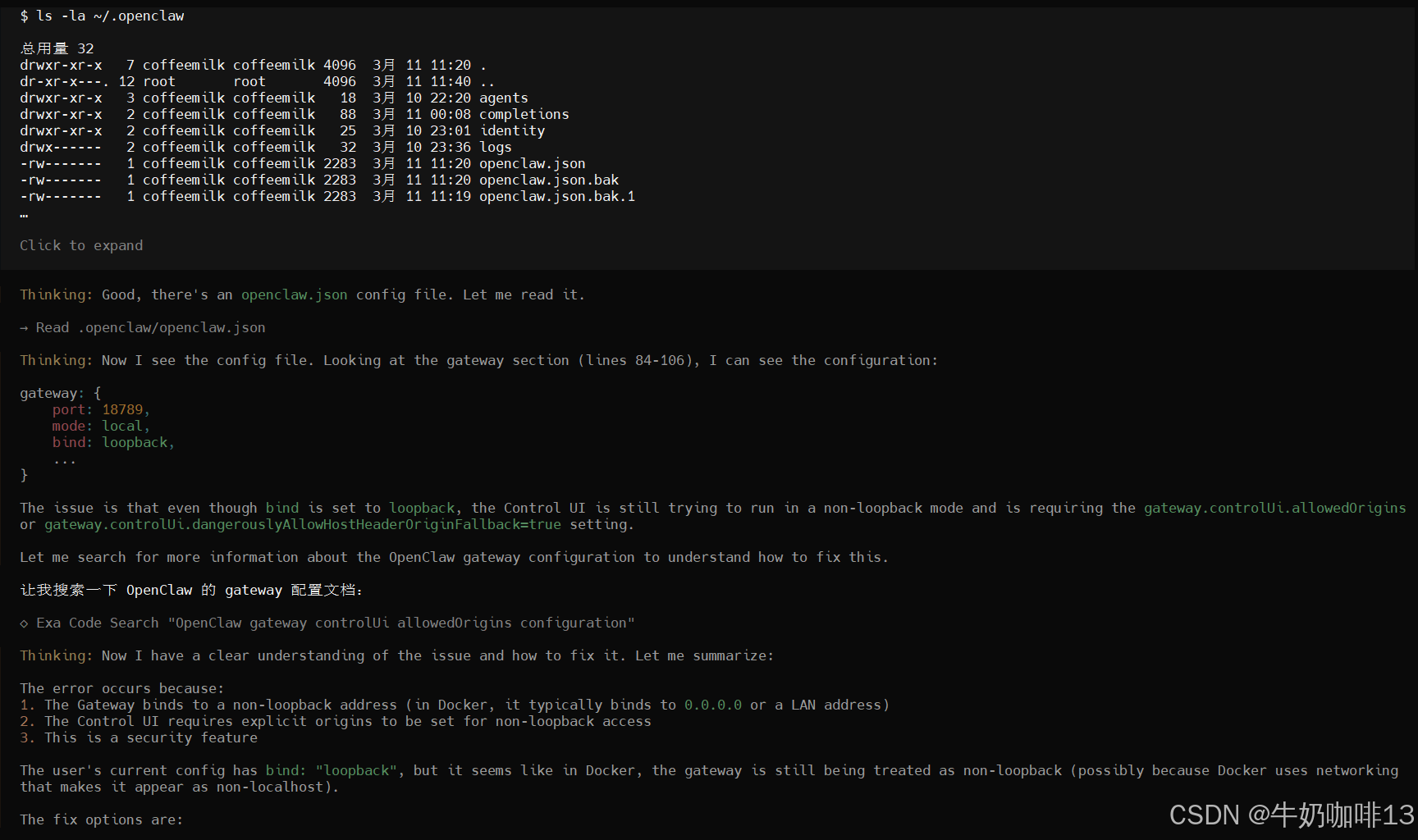Click the diamond icon before "Exa Code Search"

tap(24, 623)
